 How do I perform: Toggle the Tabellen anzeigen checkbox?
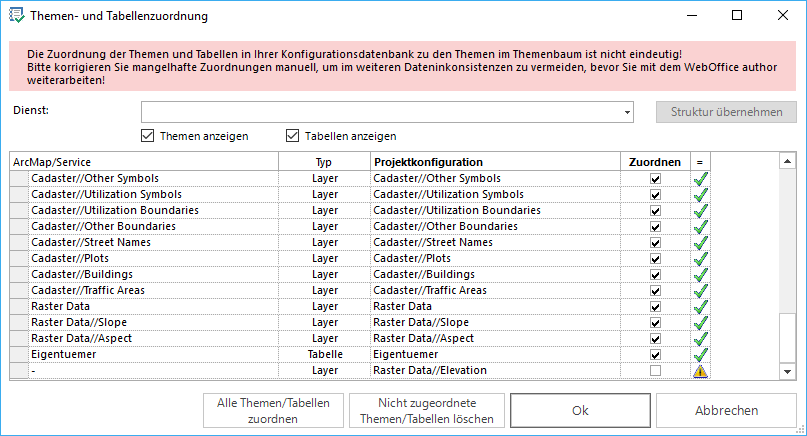[x=292, y=136]
